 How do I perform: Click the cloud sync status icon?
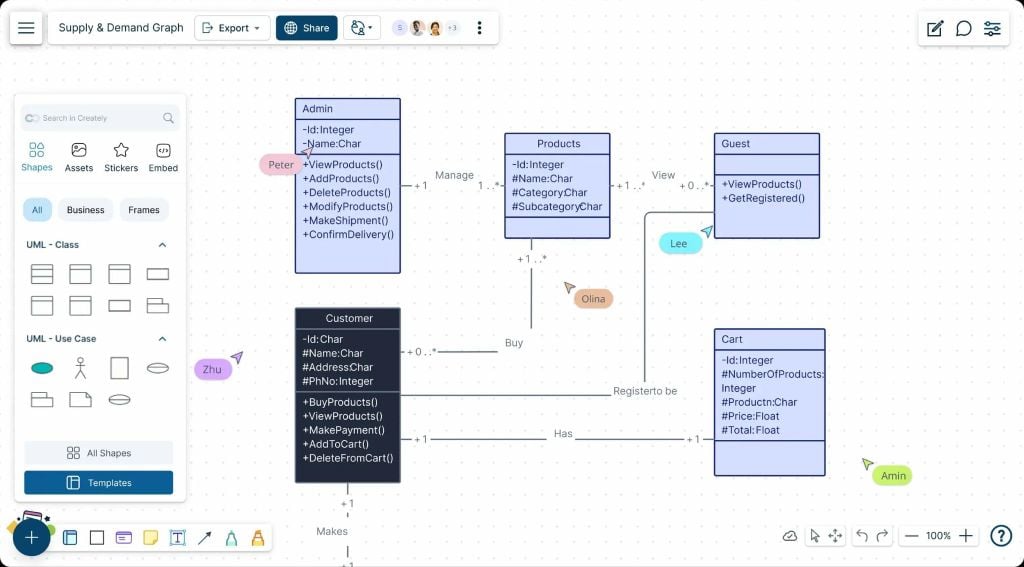tap(790, 536)
